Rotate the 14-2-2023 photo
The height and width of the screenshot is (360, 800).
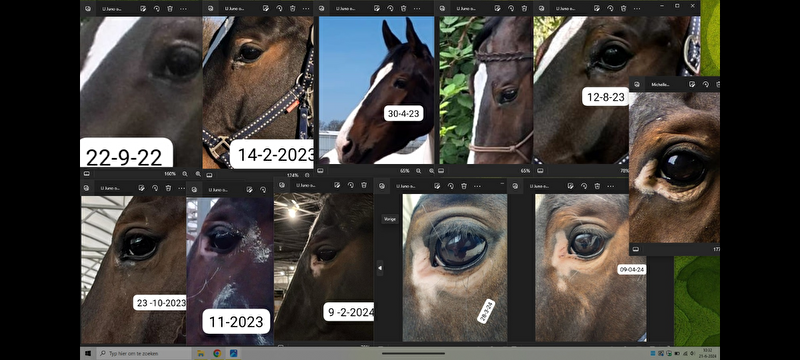pyautogui.click(x=279, y=9)
